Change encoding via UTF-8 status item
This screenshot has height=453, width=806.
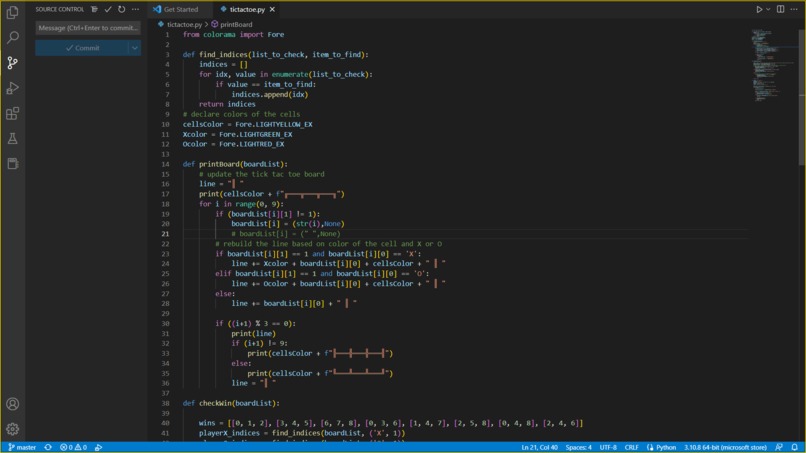pos(608,447)
